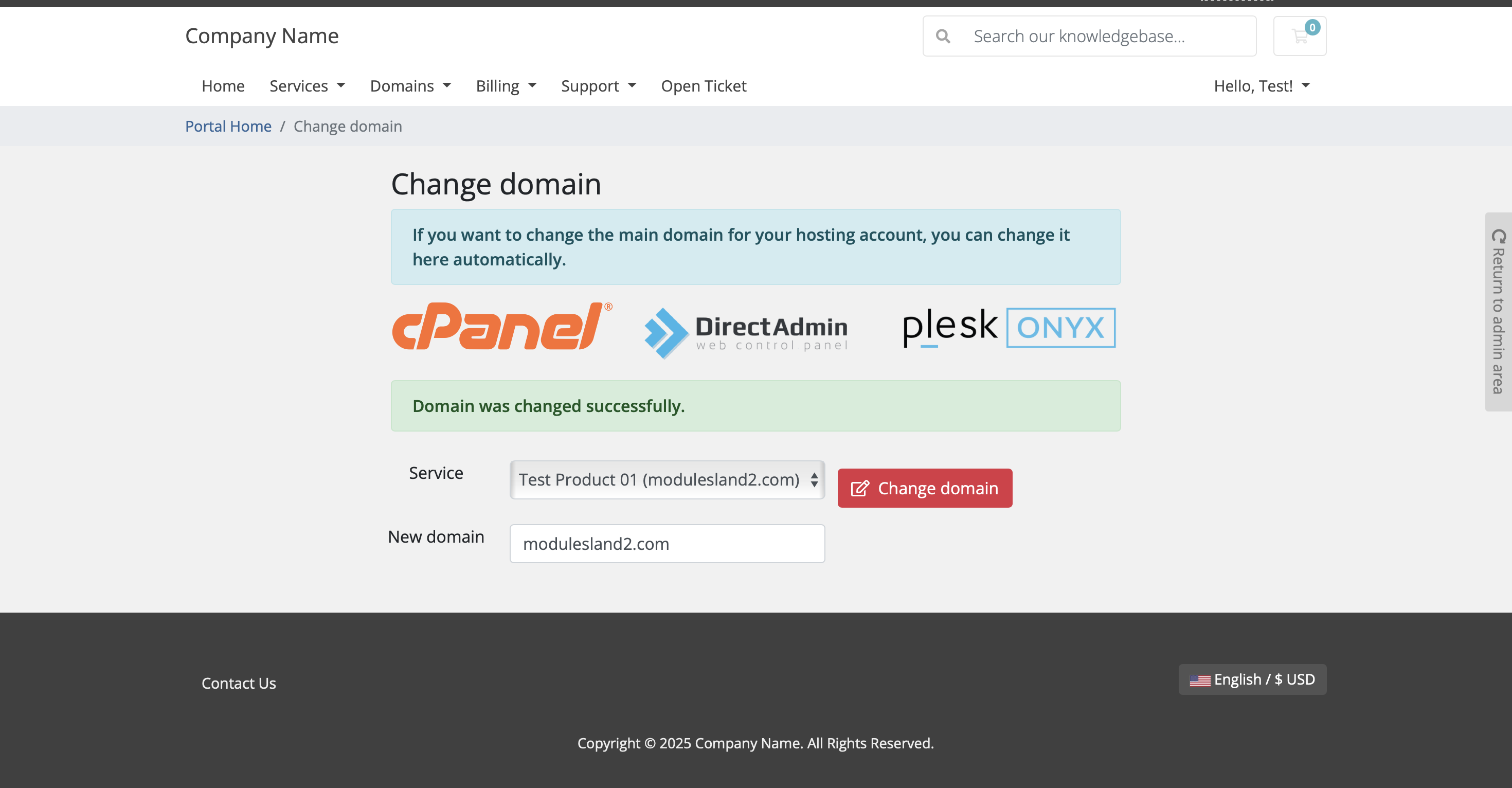This screenshot has width=1512, height=788.
Task: Open the Services dropdown menu
Action: pos(307,86)
